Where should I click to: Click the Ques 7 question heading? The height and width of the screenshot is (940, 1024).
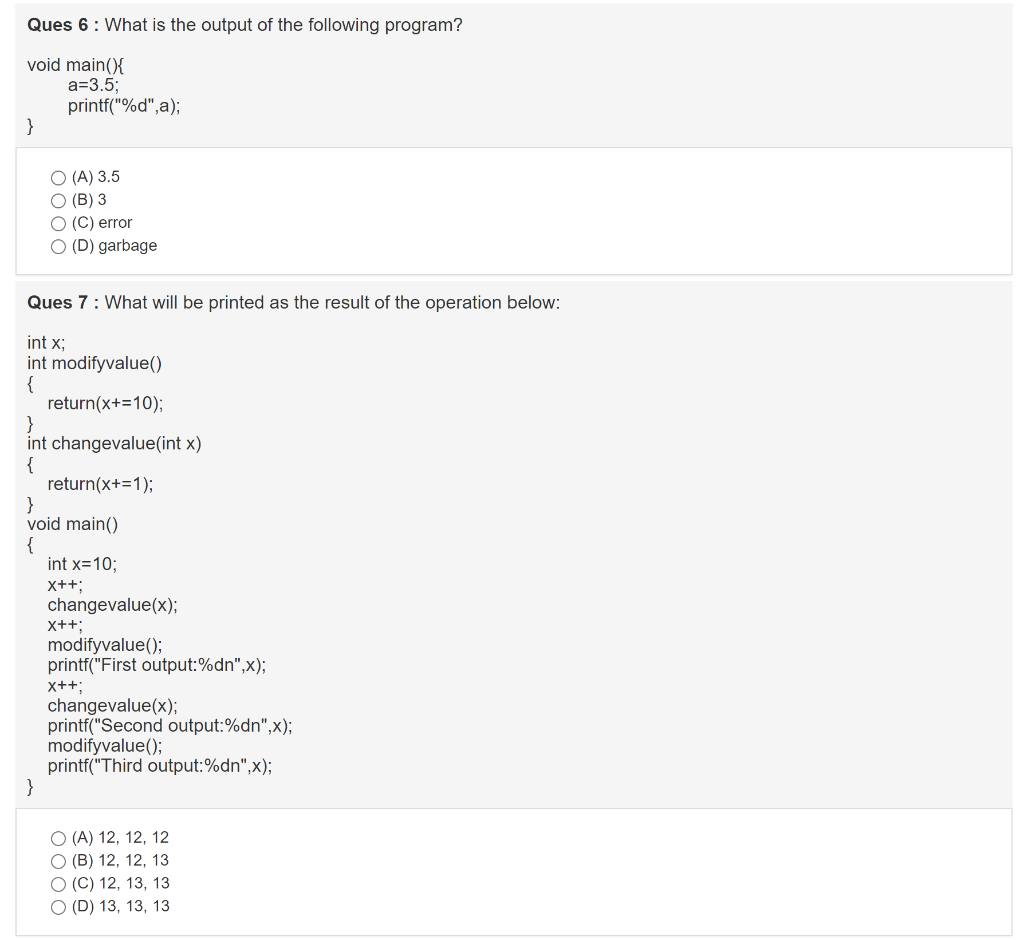(x=294, y=302)
